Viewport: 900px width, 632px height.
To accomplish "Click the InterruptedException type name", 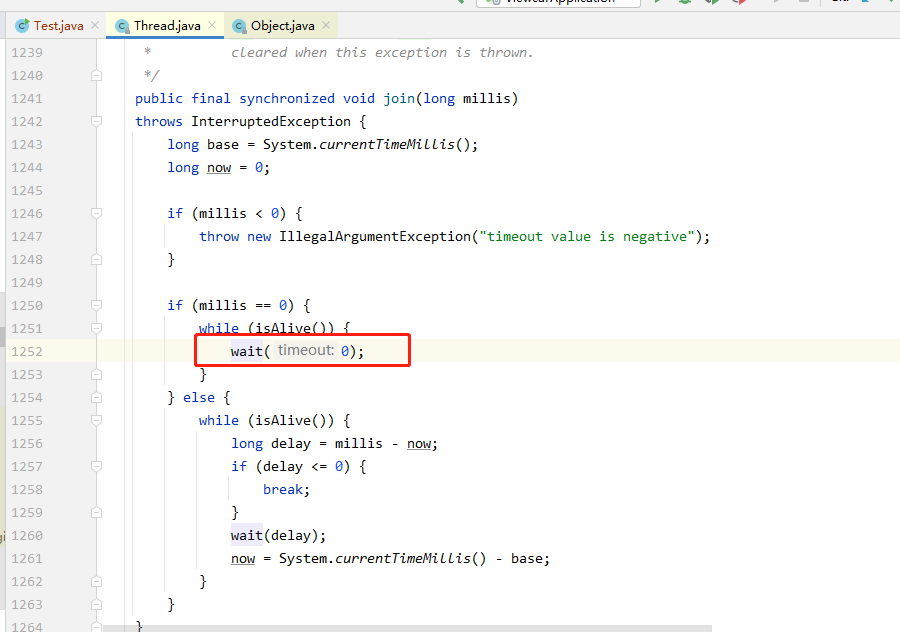I will 271,122.
